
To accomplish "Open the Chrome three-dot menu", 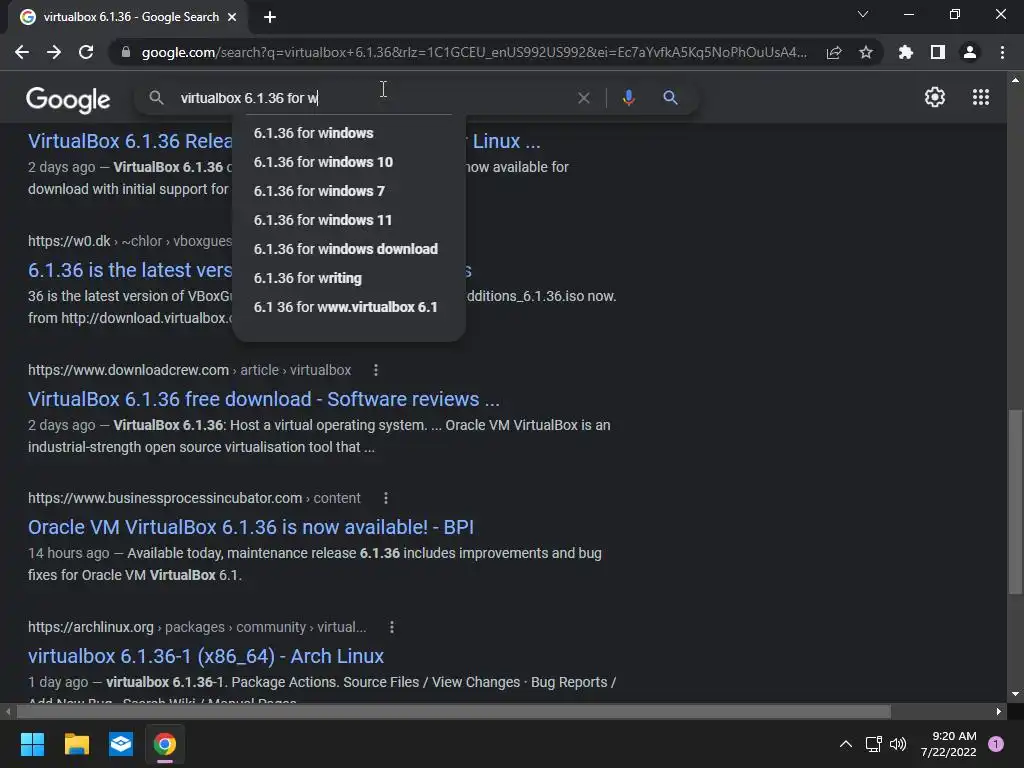I will coord(1002,52).
